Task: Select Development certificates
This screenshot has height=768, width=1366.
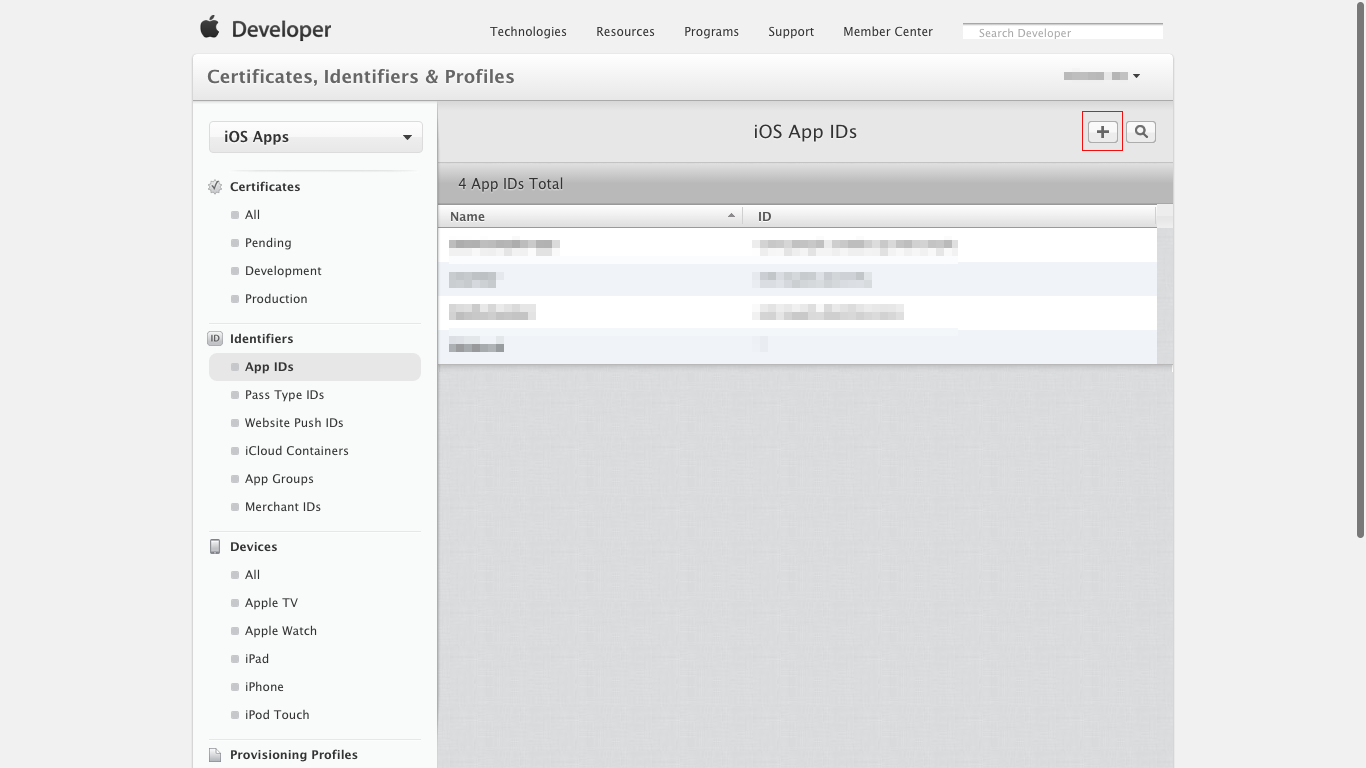Action: point(283,271)
